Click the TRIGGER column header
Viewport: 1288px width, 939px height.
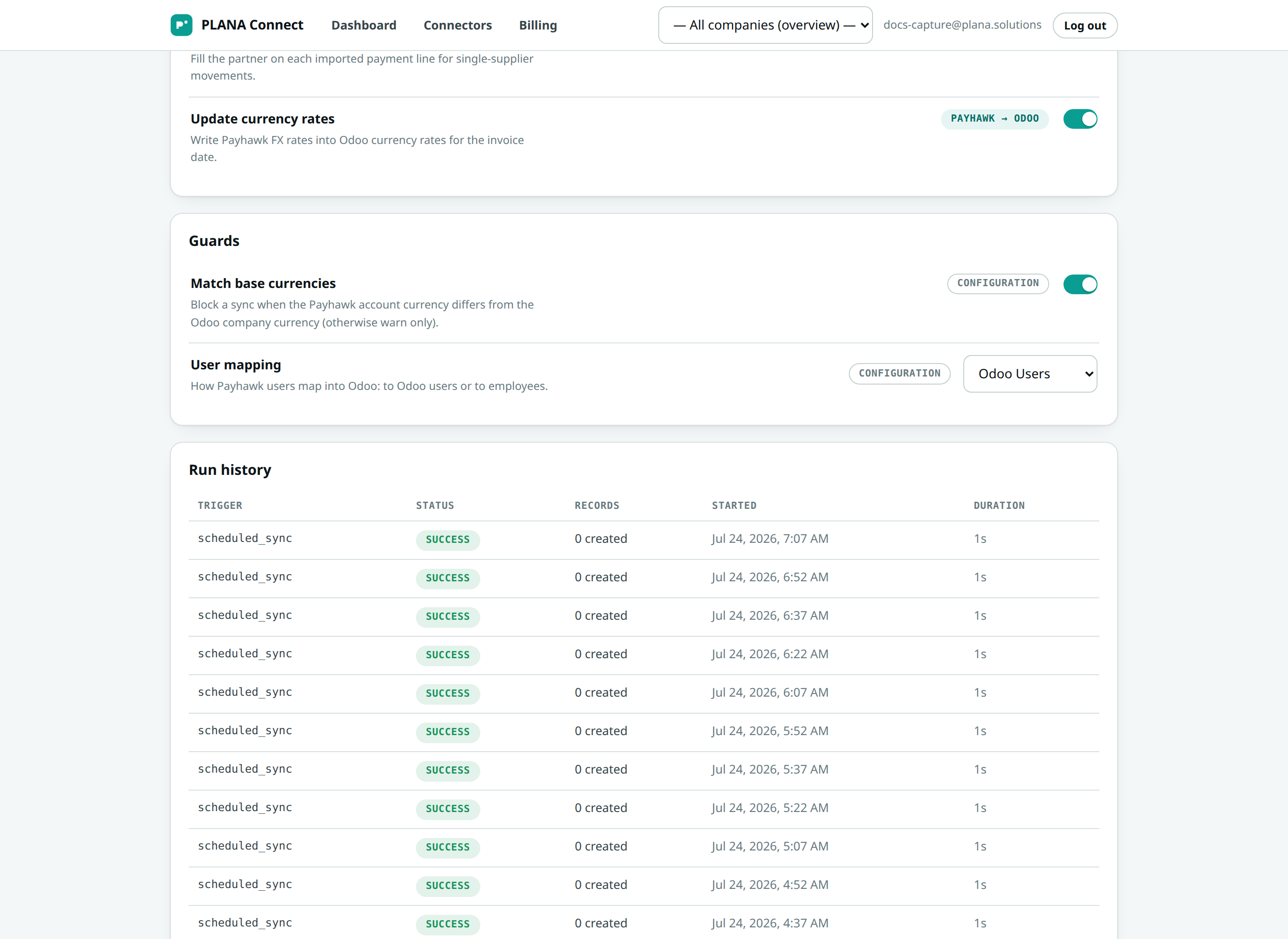[x=220, y=505]
